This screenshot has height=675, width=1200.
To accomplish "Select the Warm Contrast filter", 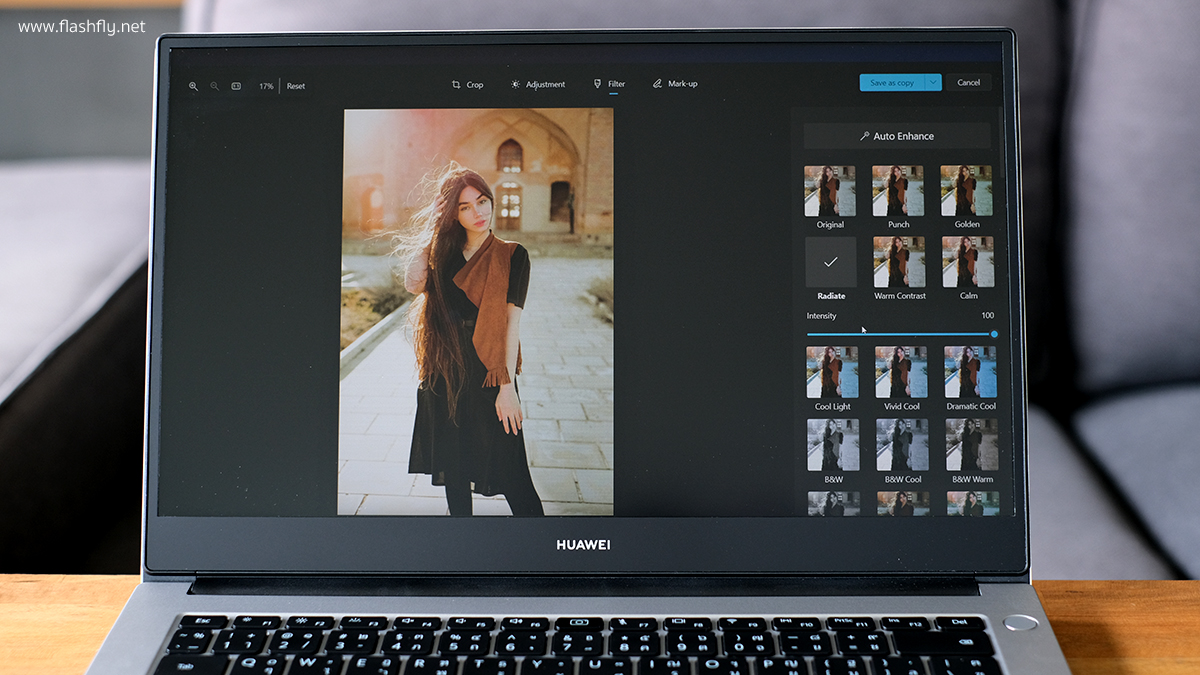I will [899, 262].
